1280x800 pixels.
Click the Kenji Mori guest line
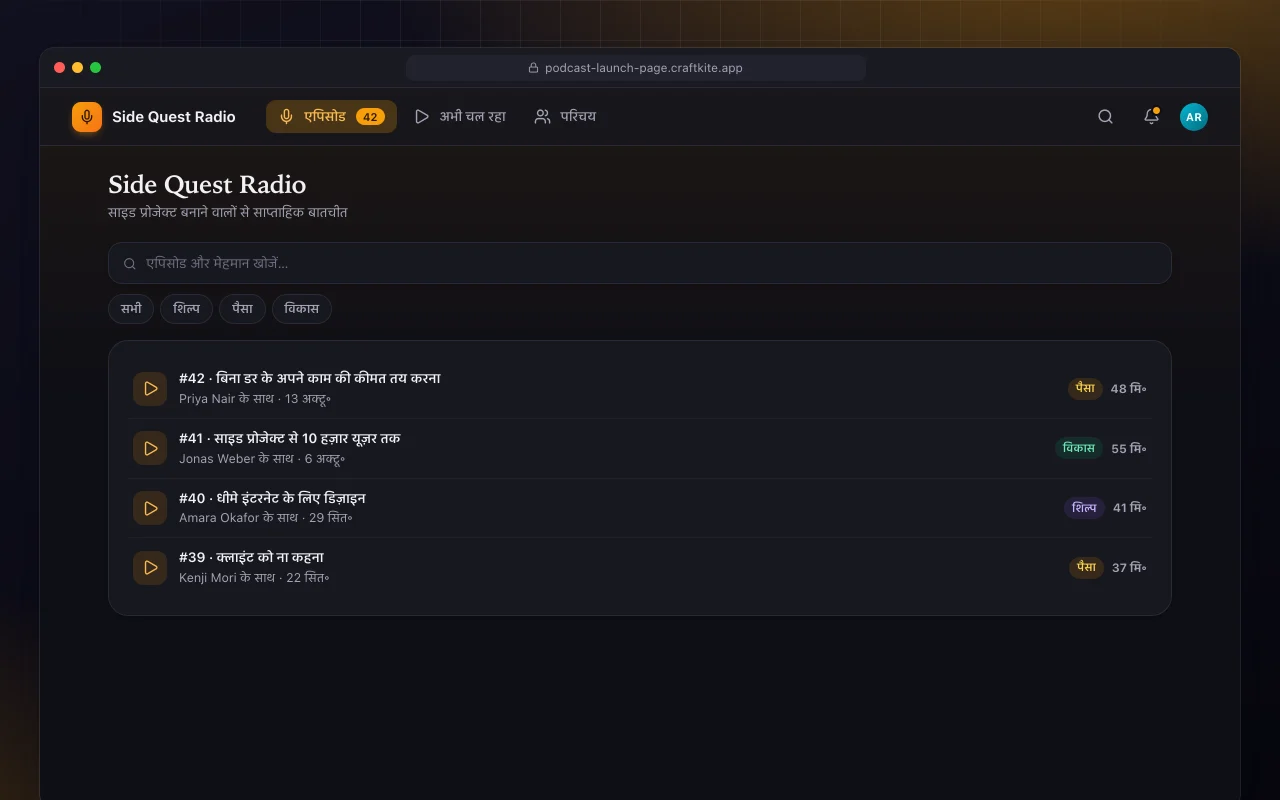[254, 578]
